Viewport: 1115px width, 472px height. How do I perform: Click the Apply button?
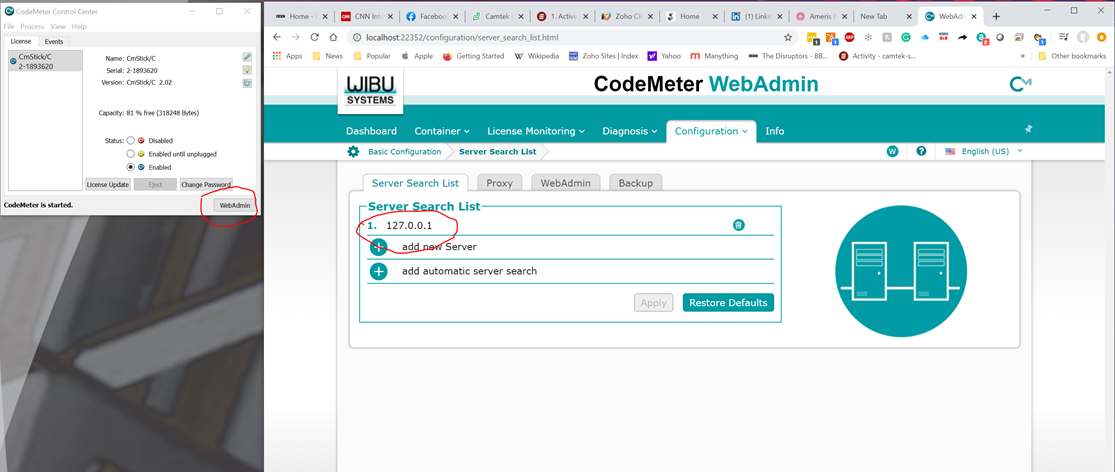653,302
